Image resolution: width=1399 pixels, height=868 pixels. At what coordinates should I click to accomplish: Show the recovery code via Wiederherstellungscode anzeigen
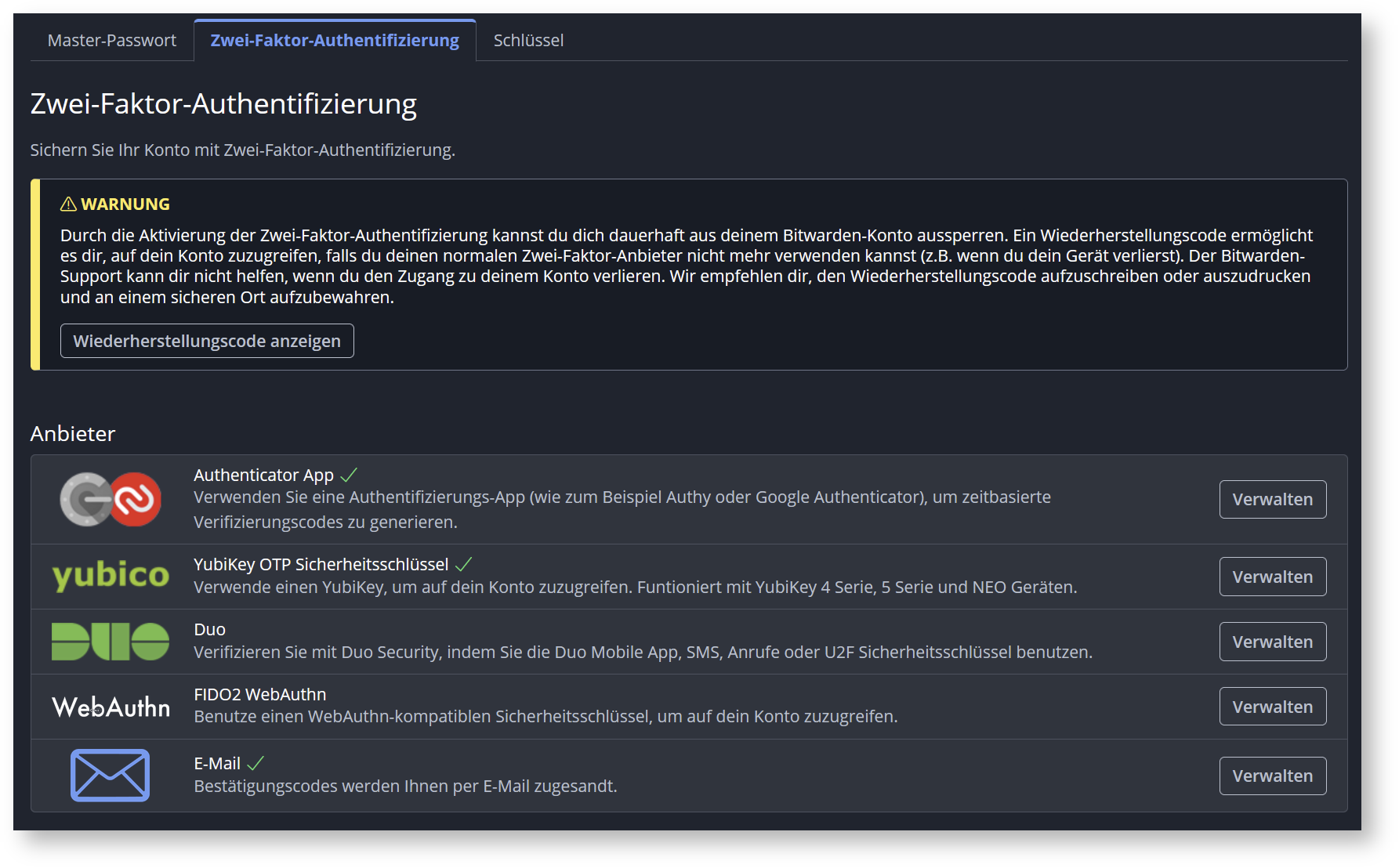pos(207,341)
